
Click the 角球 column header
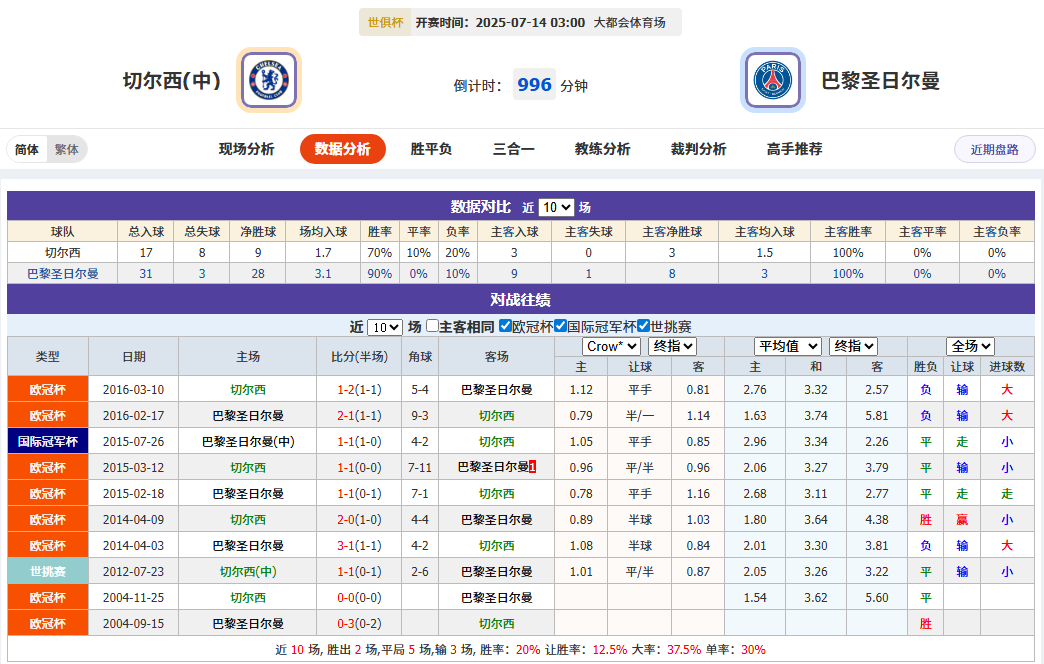coord(420,356)
